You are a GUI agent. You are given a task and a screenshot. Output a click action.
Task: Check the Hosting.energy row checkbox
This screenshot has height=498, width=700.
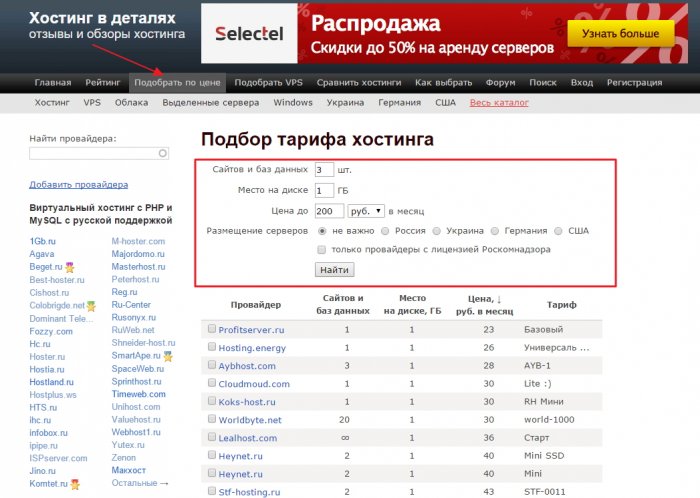point(212,347)
